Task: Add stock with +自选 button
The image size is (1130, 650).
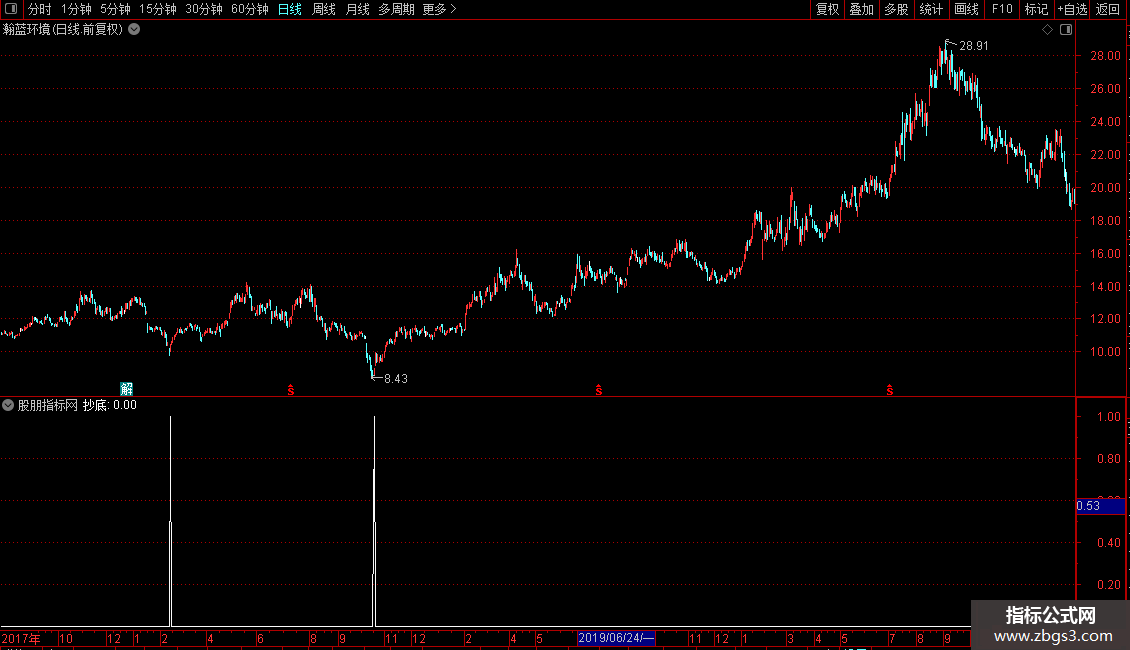Action: 1072,9
